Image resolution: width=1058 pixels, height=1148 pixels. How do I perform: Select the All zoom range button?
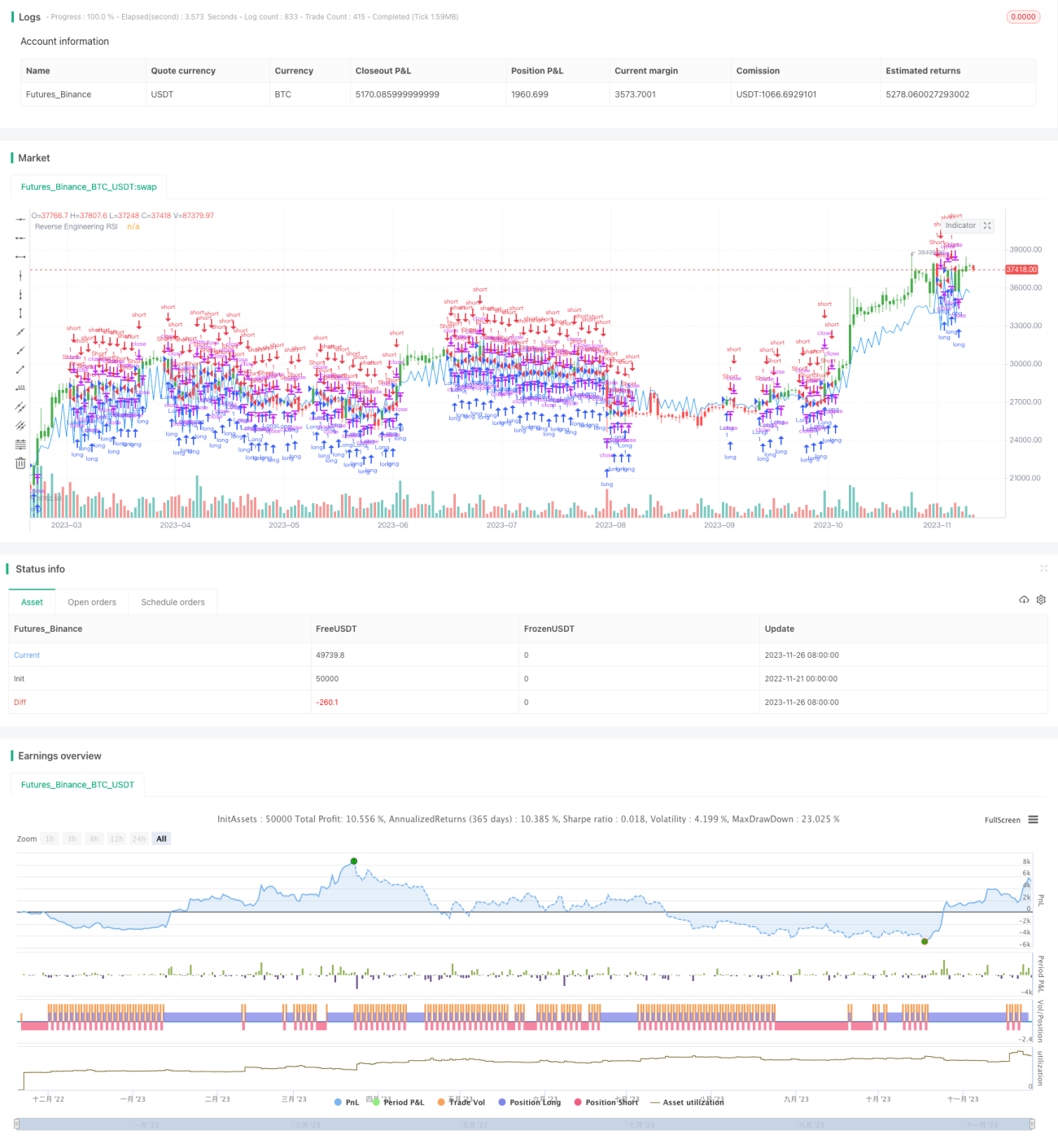coord(161,839)
